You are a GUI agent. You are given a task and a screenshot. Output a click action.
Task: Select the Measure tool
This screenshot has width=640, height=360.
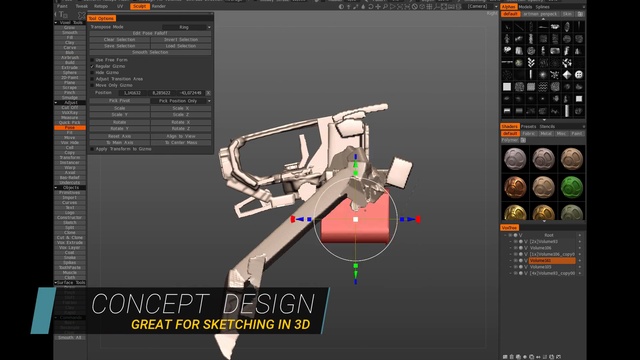pos(70,118)
